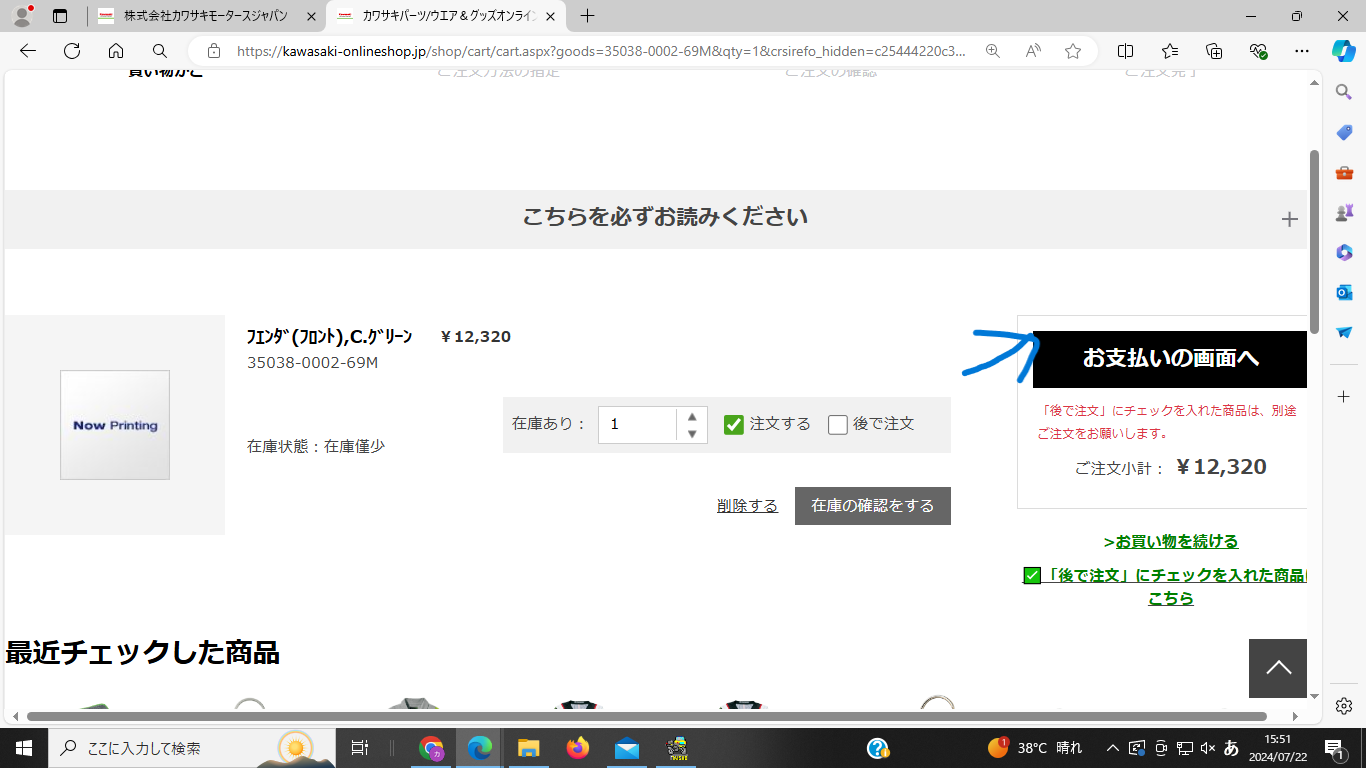Open sidebar Shopping tag icon
The image size is (1366, 768).
coord(1344,132)
